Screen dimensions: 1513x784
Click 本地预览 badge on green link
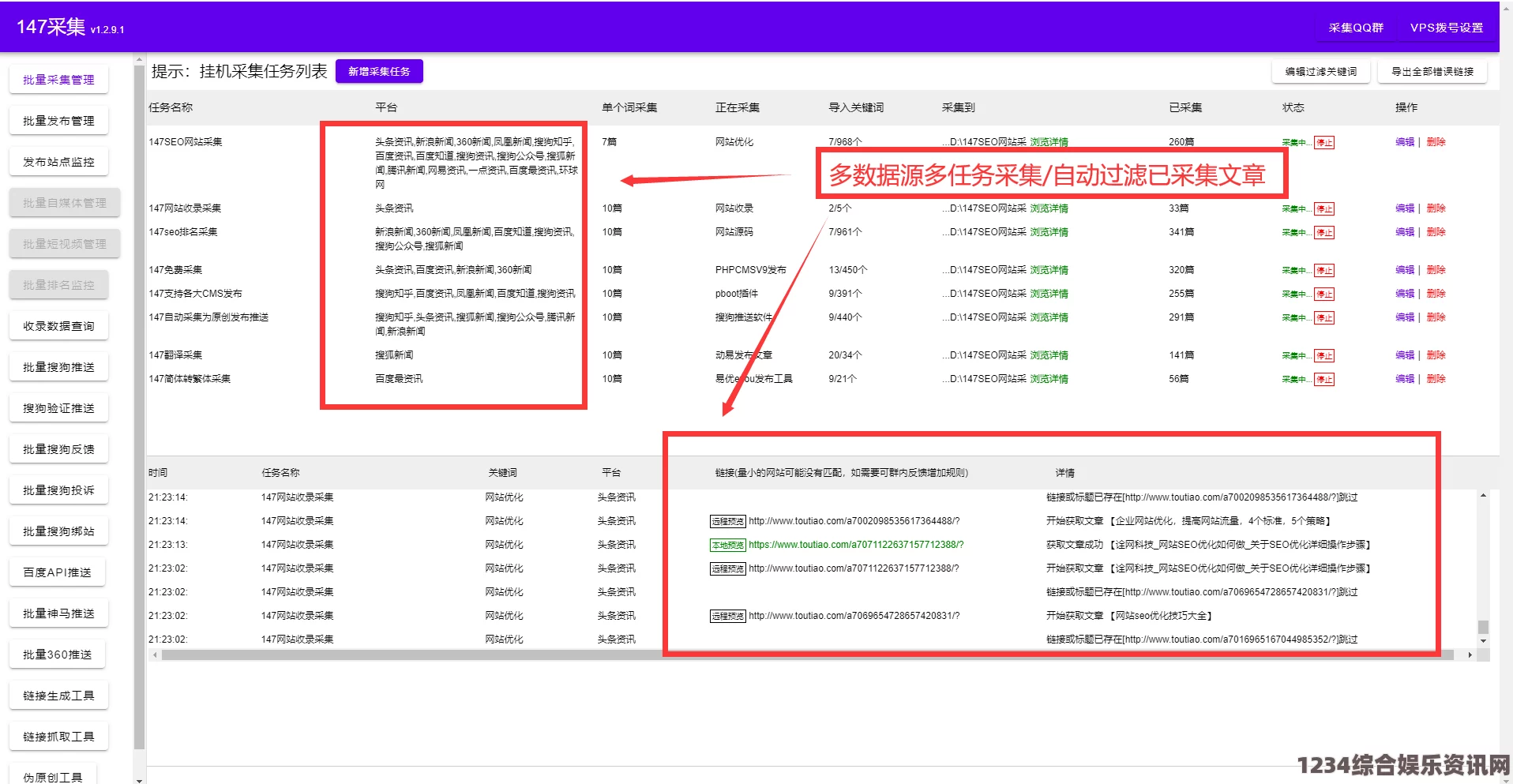pyautogui.click(x=727, y=546)
